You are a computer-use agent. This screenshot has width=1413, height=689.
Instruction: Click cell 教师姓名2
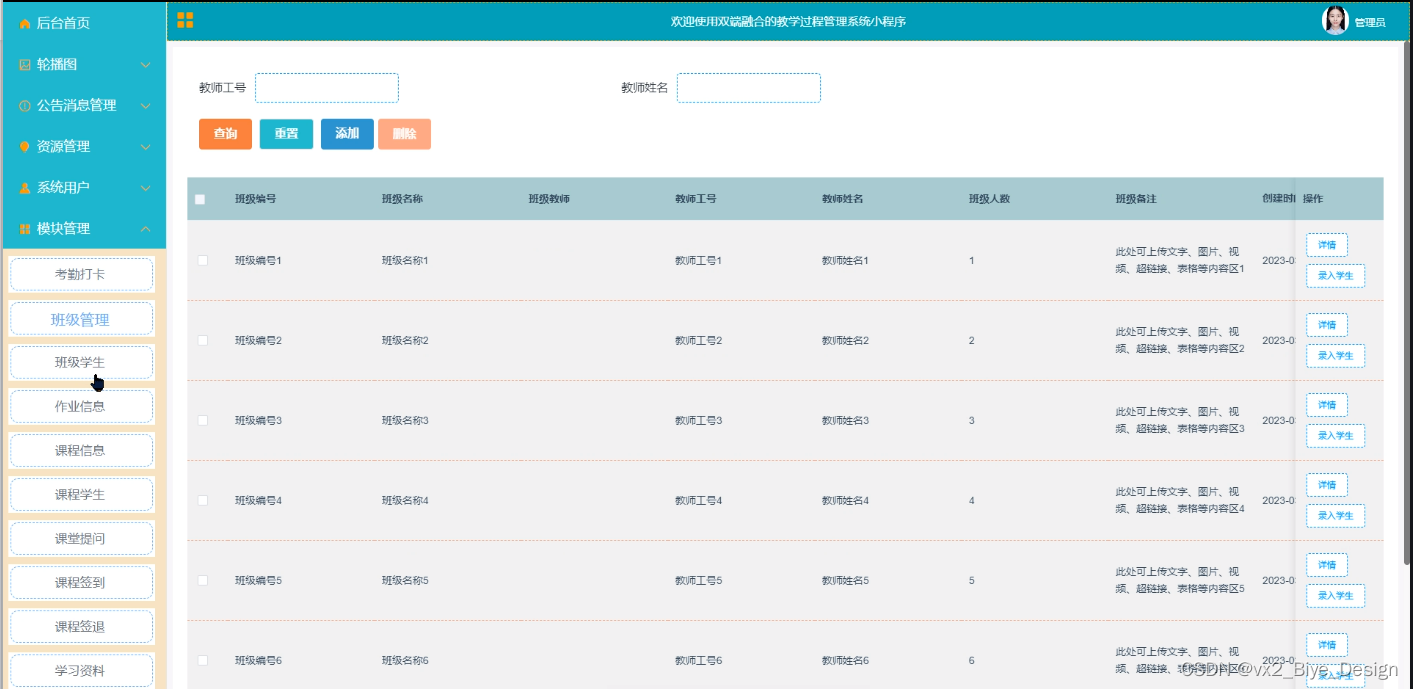(x=846, y=340)
